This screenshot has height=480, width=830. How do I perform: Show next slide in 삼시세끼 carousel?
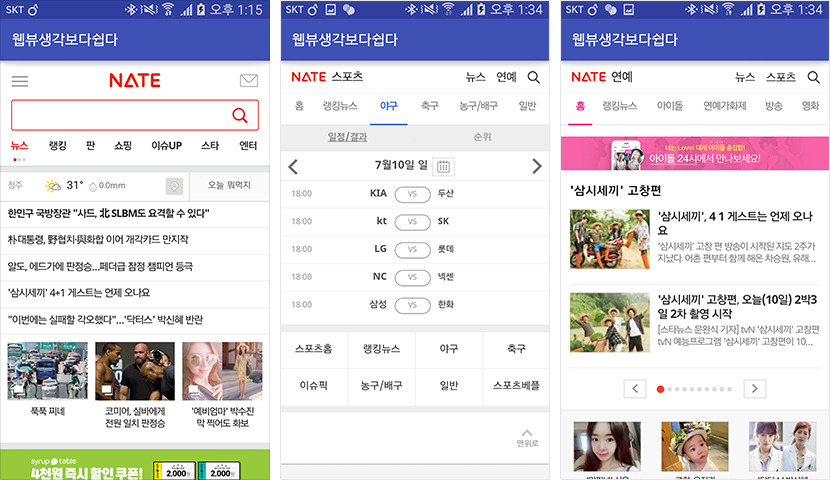[x=754, y=388]
